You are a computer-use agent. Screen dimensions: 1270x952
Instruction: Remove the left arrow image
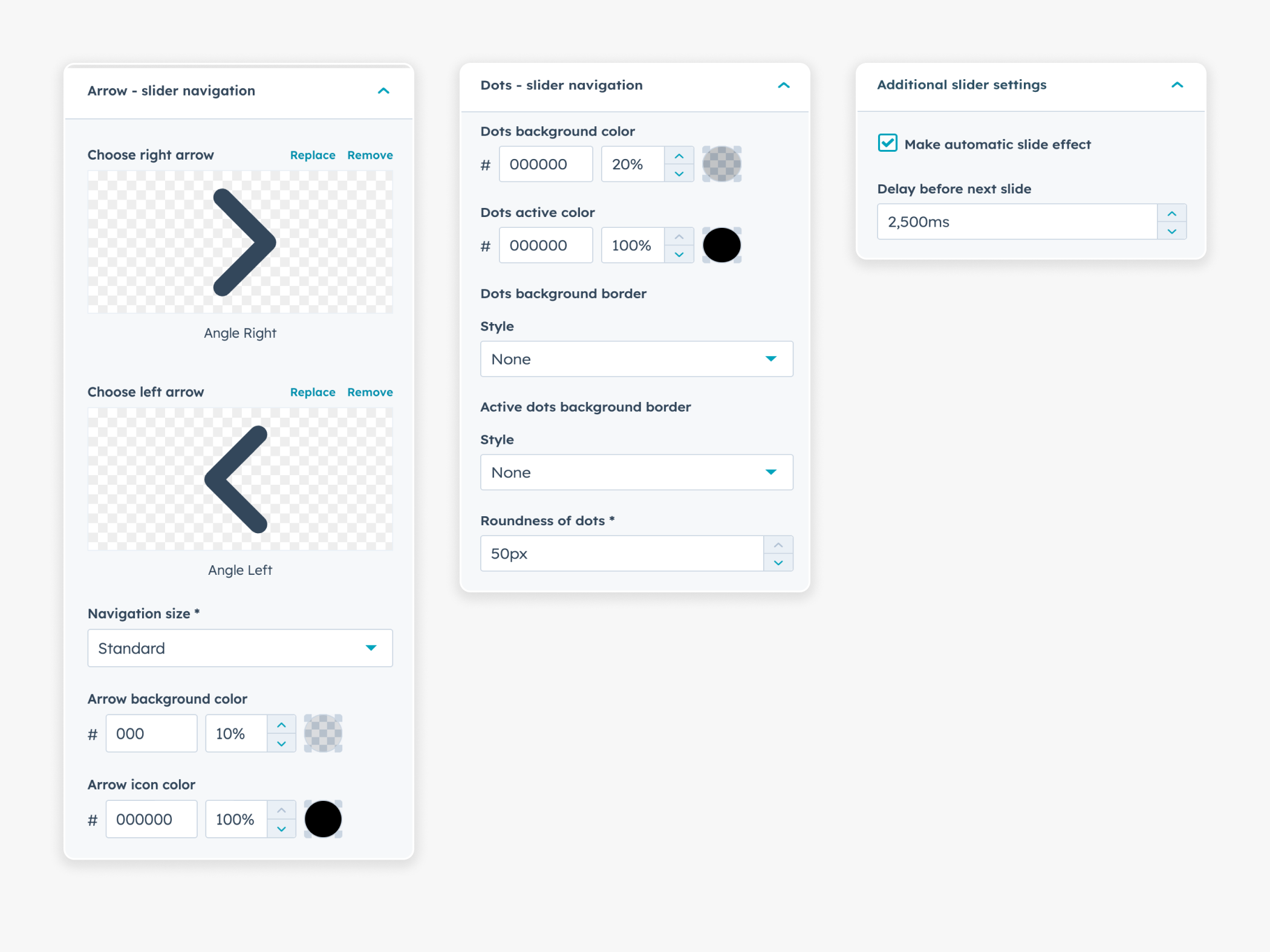(370, 392)
